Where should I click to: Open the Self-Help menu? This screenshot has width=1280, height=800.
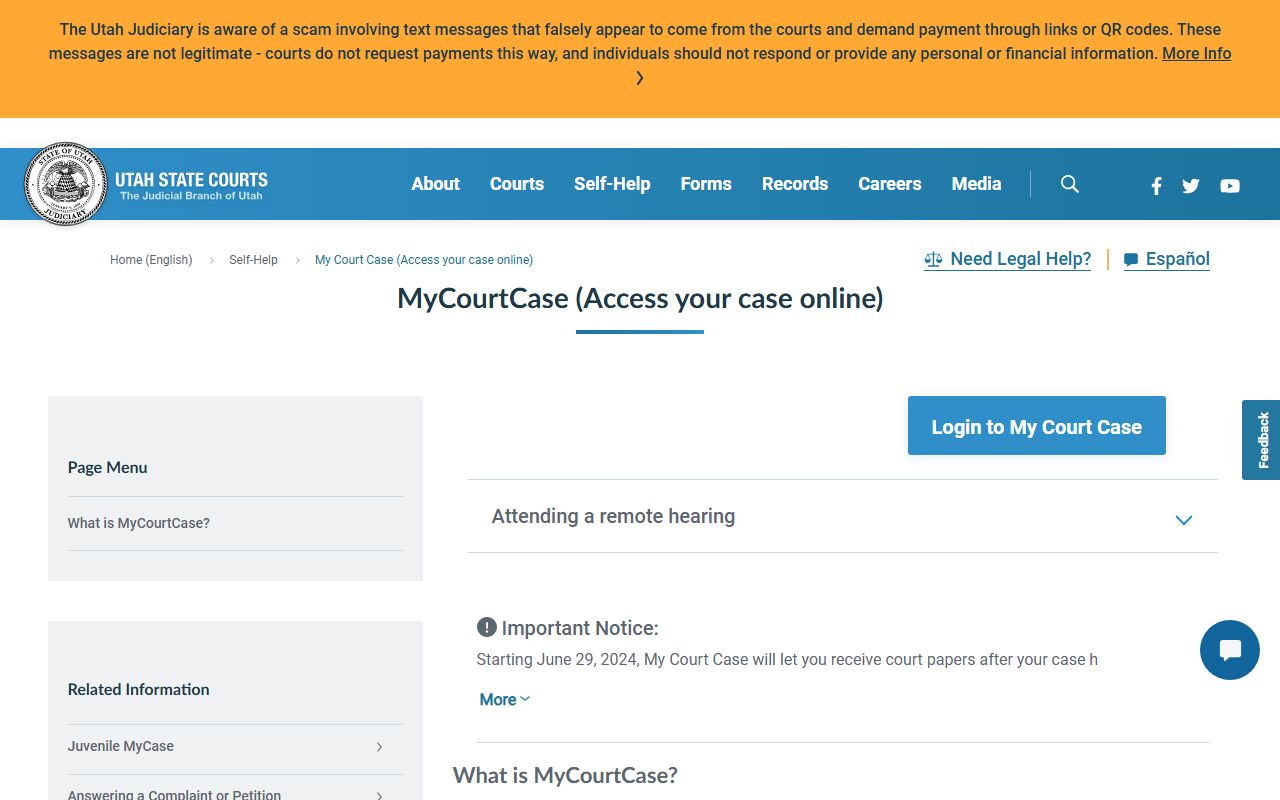point(612,184)
